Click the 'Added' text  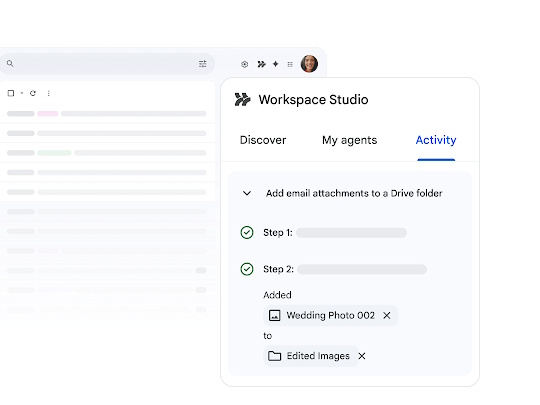pos(278,295)
